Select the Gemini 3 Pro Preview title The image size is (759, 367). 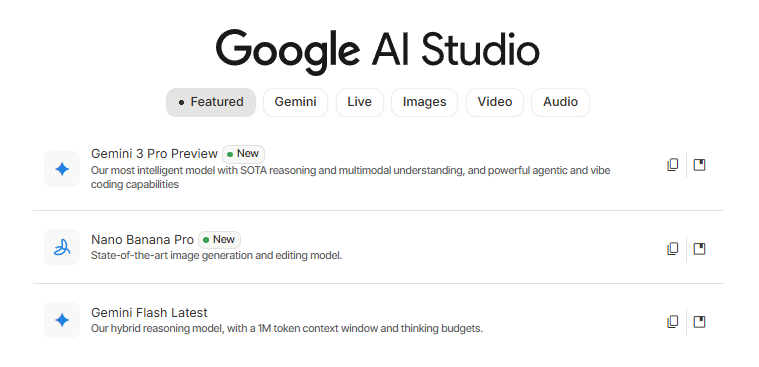[154, 154]
